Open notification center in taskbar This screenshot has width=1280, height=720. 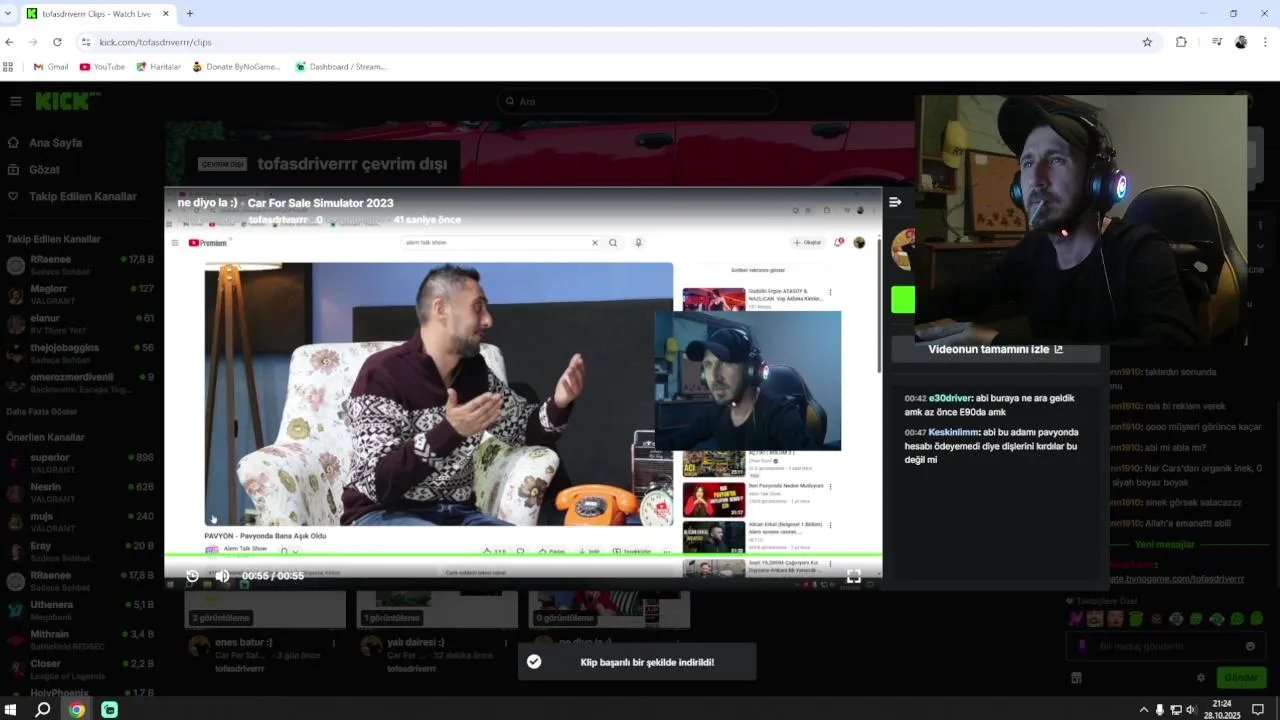coord(1258,710)
